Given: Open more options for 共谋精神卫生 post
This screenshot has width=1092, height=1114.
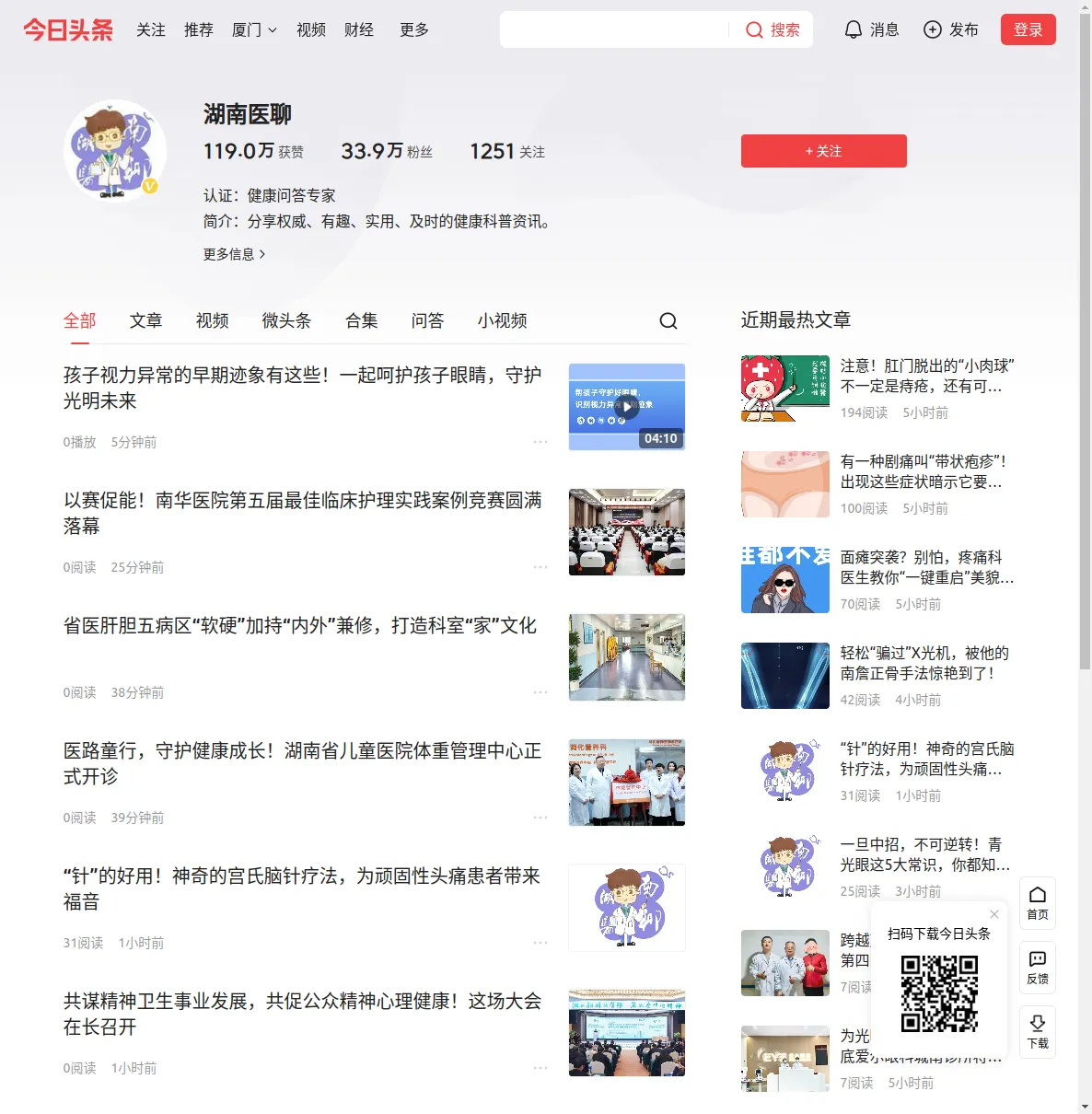Looking at the screenshot, I should pos(540,1068).
